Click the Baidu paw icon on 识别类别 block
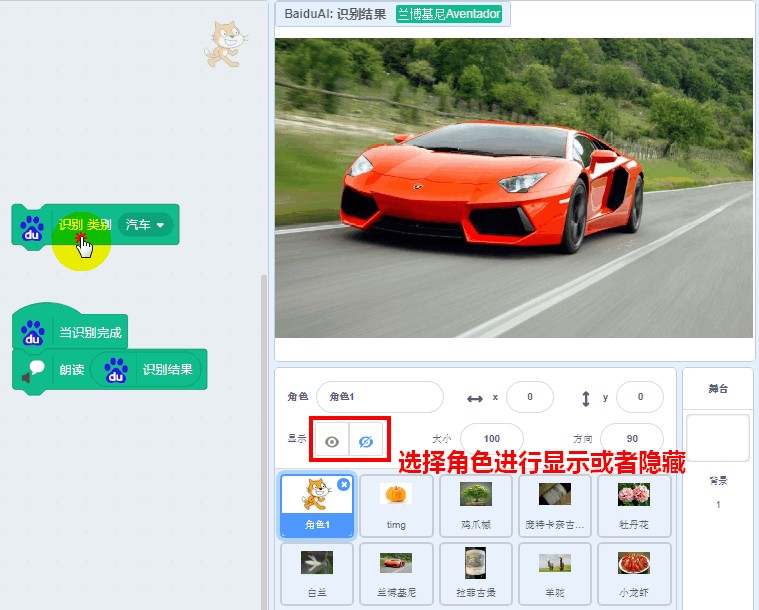Viewport: 759px width, 610px height. tap(32, 228)
